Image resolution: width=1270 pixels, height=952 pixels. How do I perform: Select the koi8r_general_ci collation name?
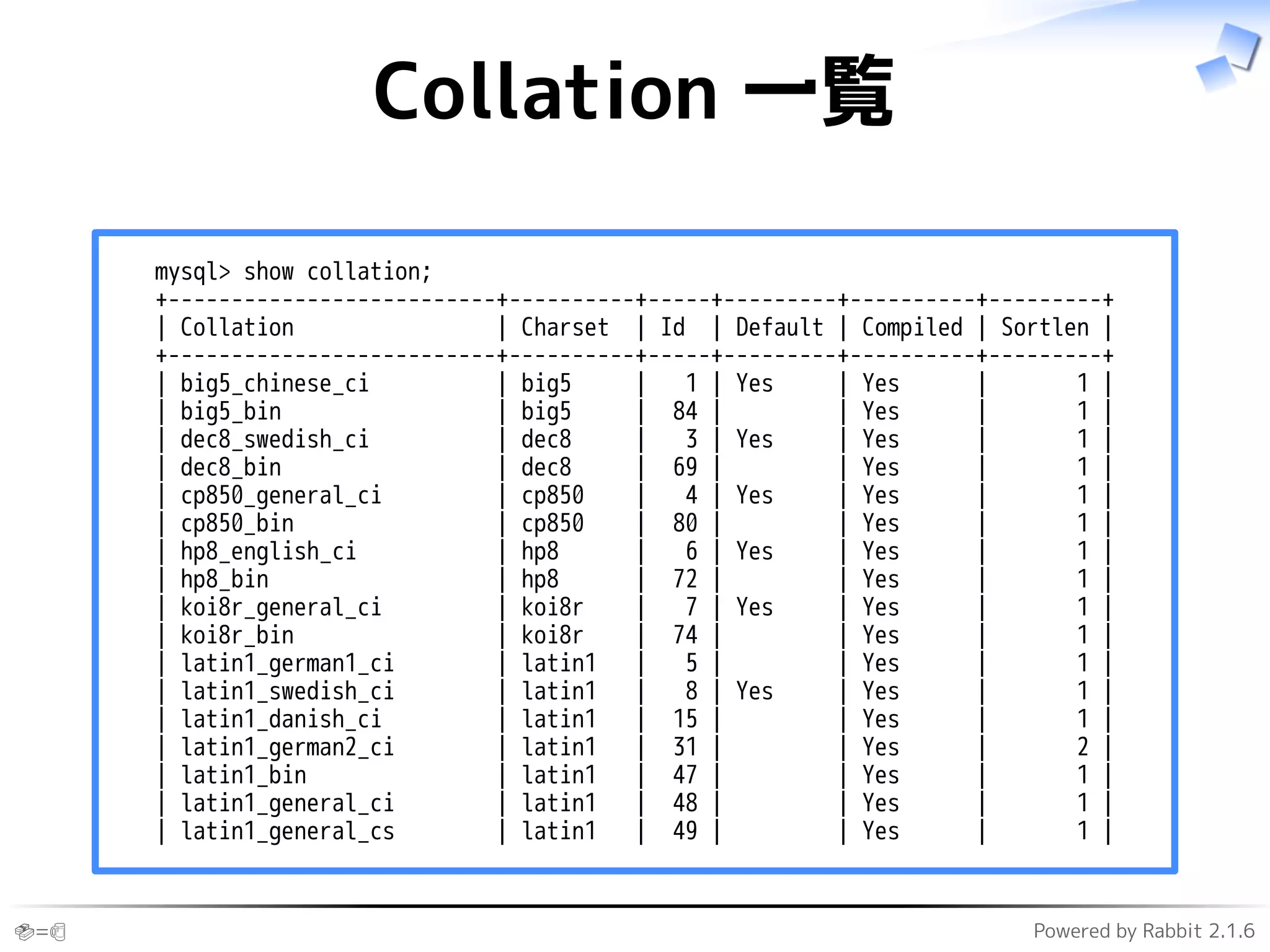click(281, 609)
